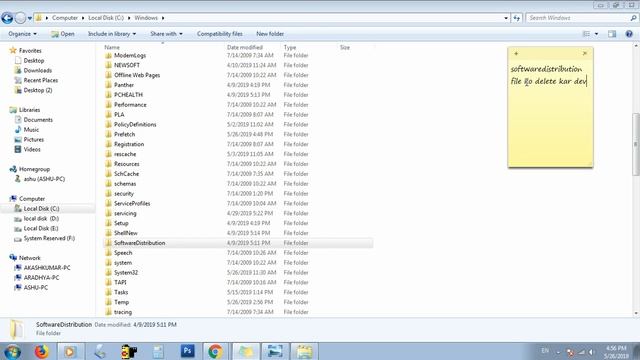Delete the sticky note with X icon
The height and width of the screenshot is (360, 640).
pos(584,53)
